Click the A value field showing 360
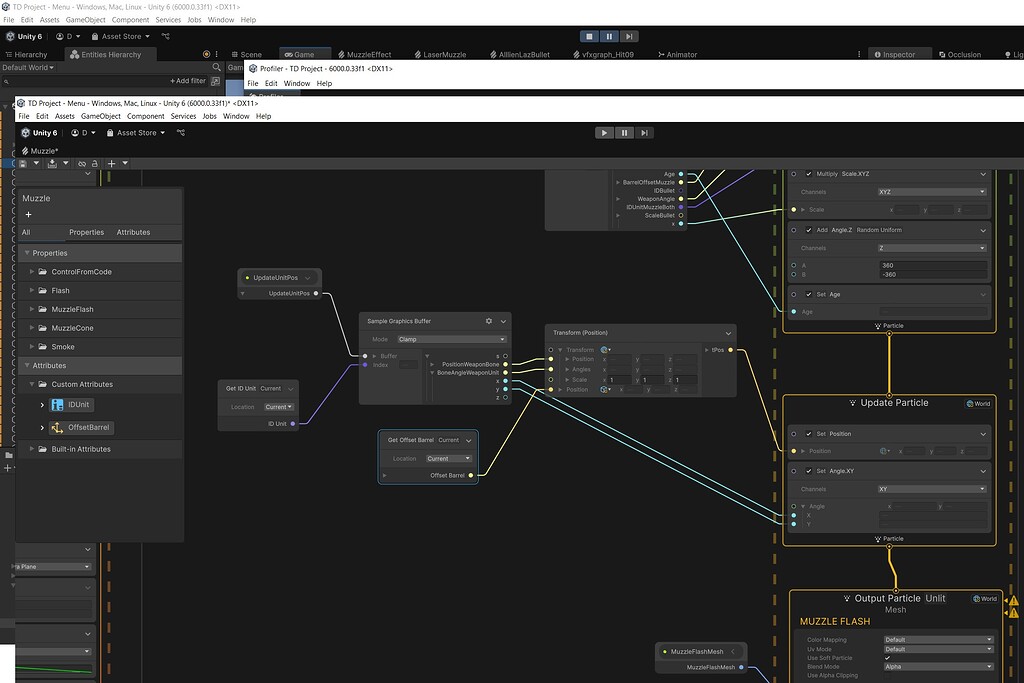The height and width of the screenshot is (683, 1024). (x=934, y=265)
